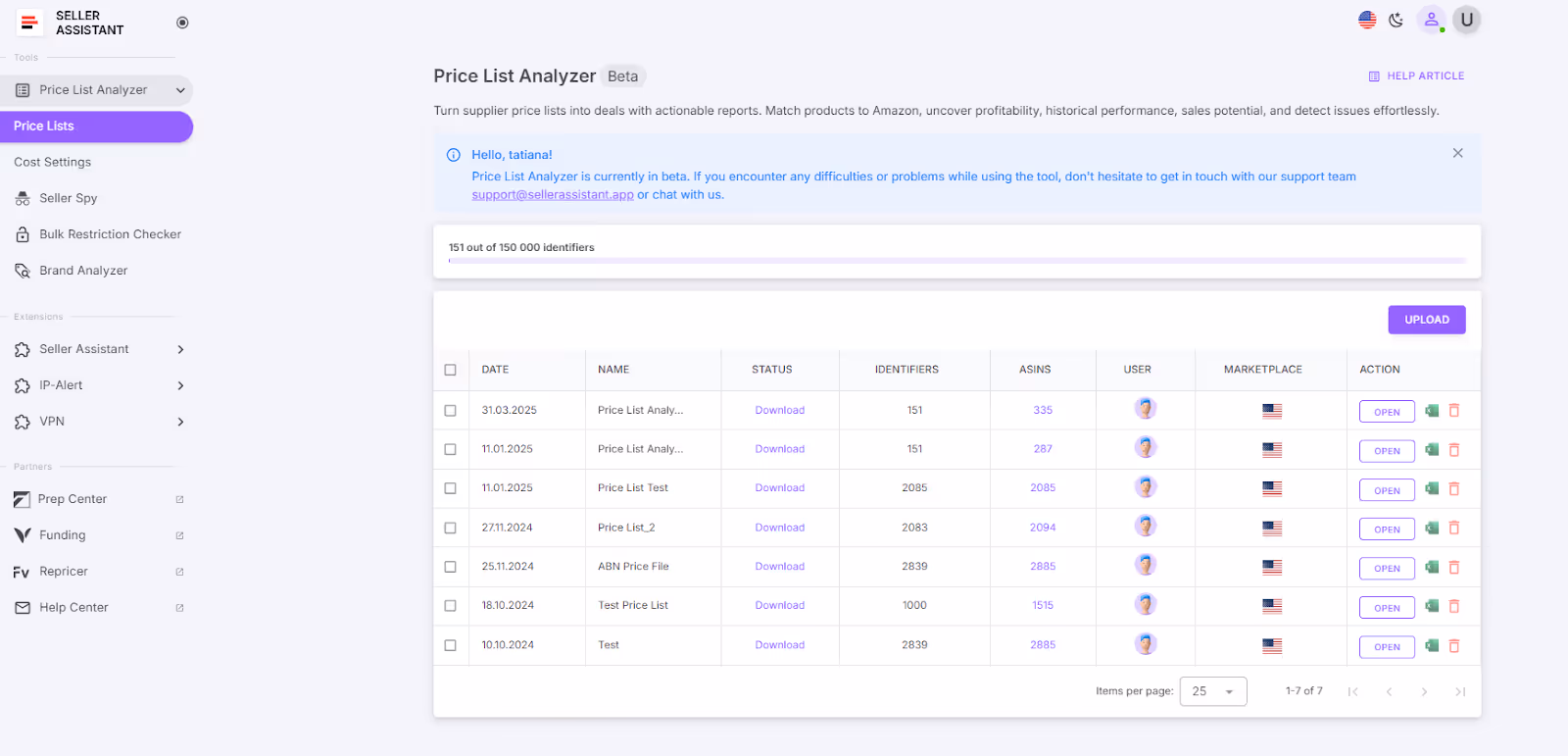1568x756 pixels.
Task: Click the Brand Analyzer sidebar icon
Action: pos(23,272)
